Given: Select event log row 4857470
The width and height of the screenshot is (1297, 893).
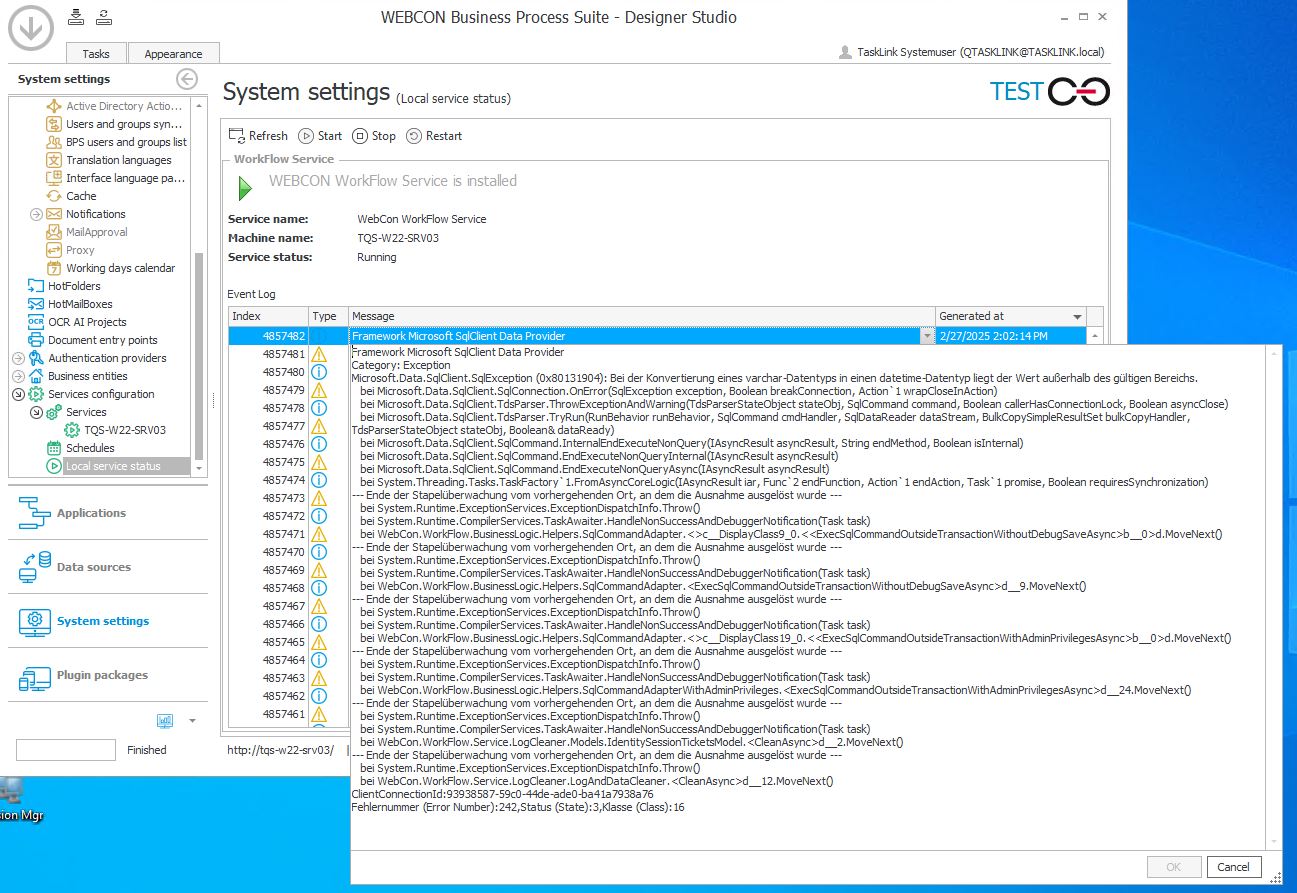Looking at the screenshot, I should [288, 552].
